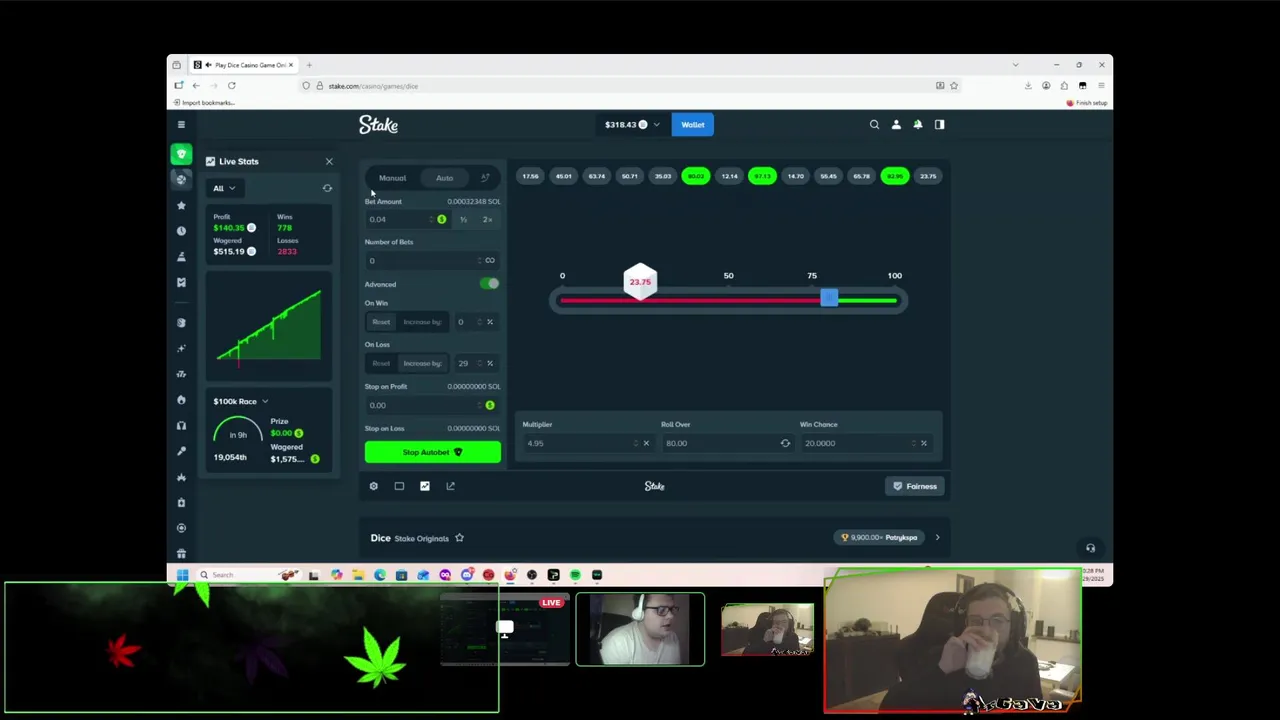Favorite the Dice game star icon

click(459, 538)
